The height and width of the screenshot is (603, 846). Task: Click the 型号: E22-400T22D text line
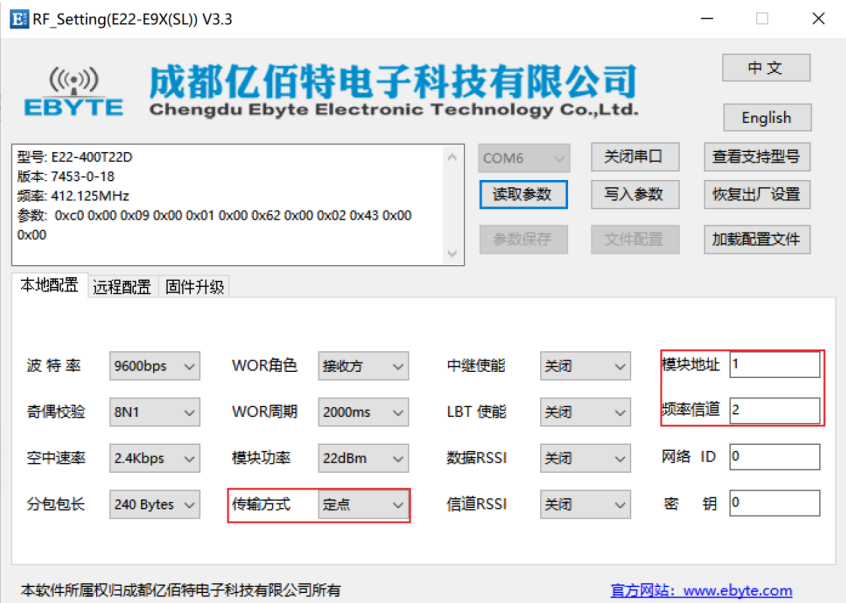coord(74,157)
